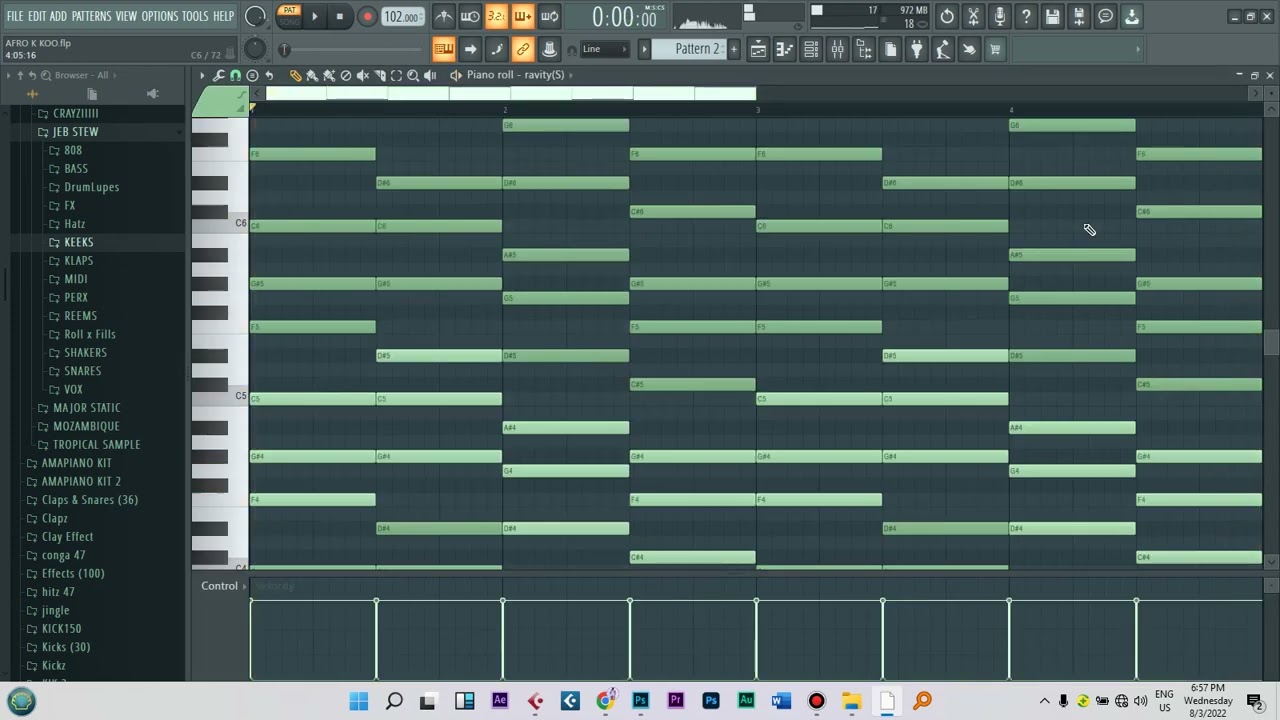Switch between PAT and SONG mode
This screenshot has width=1280, height=720.
pos(289,16)
